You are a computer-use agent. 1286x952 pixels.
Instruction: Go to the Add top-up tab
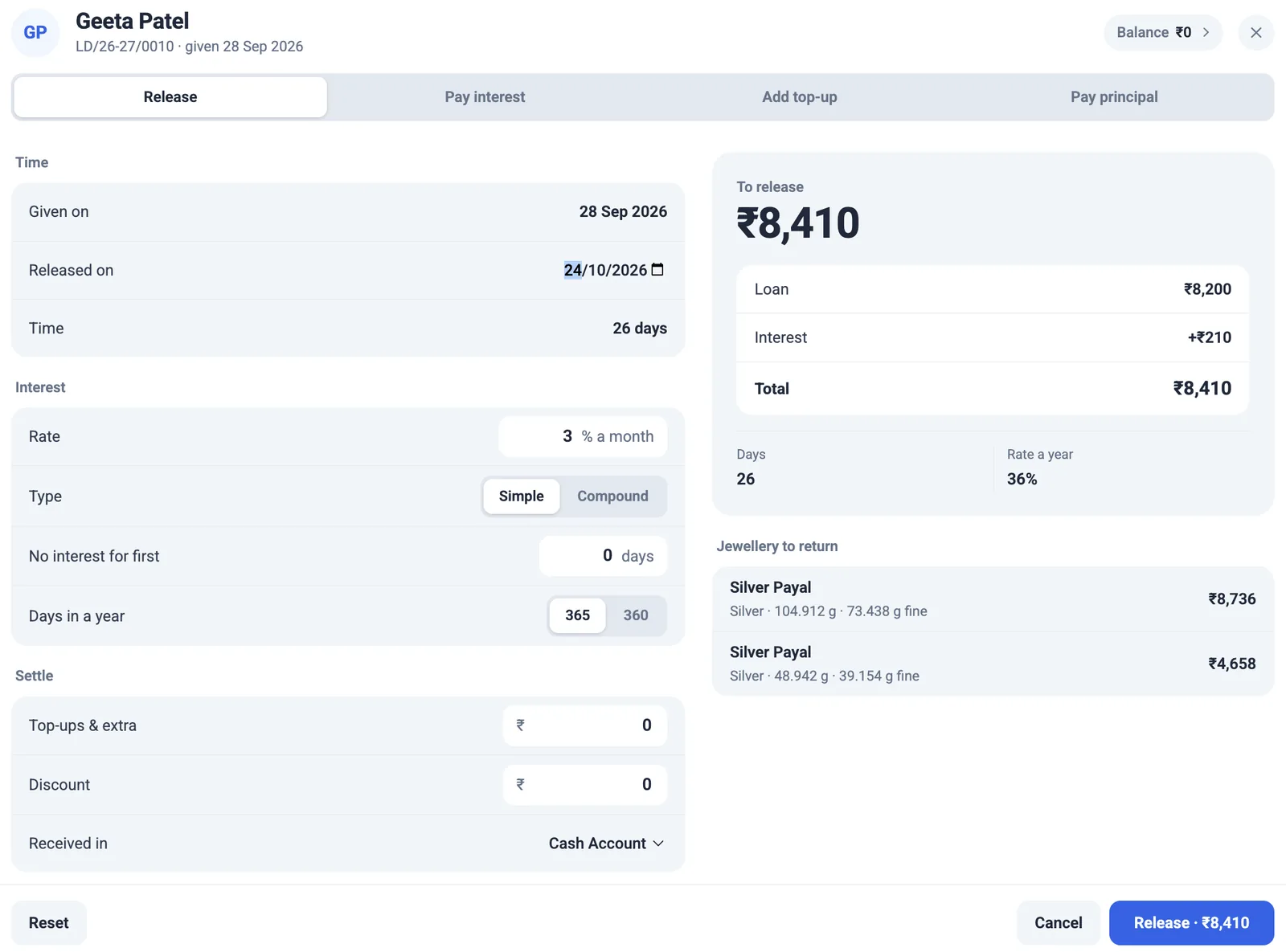(x=800, y=97)
